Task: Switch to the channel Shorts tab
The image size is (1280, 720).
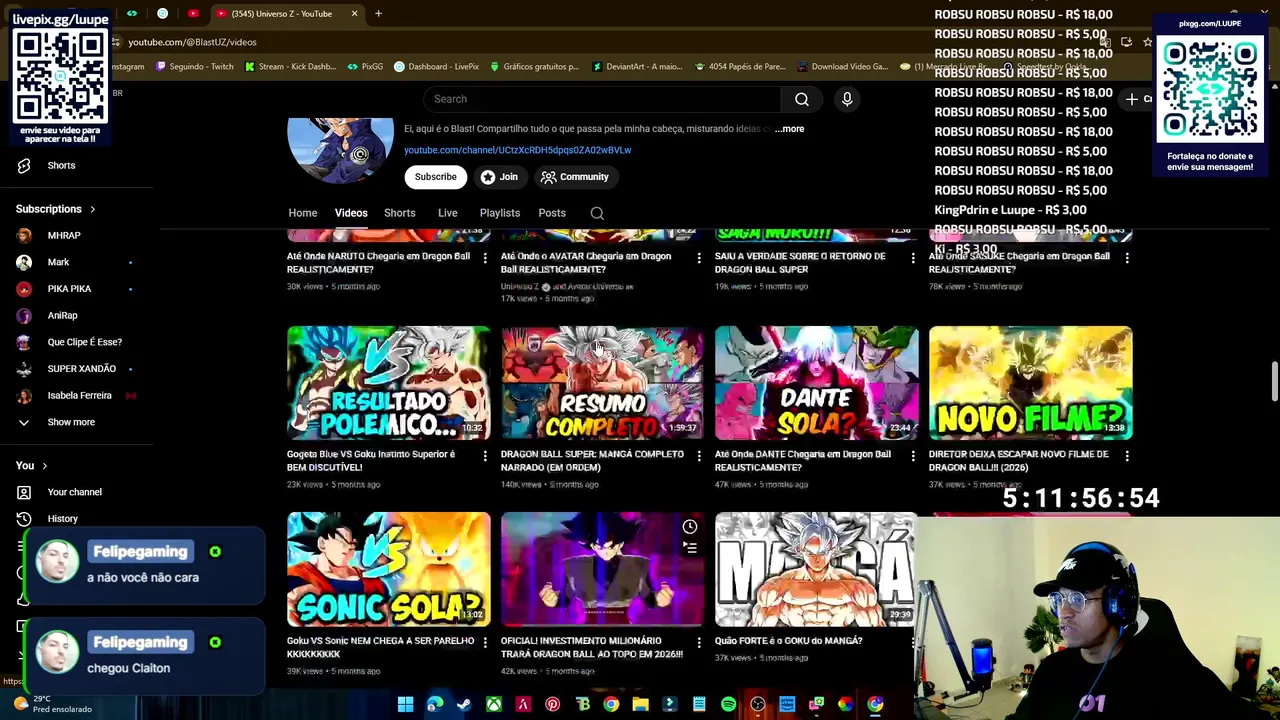Action: click(400, 213)
